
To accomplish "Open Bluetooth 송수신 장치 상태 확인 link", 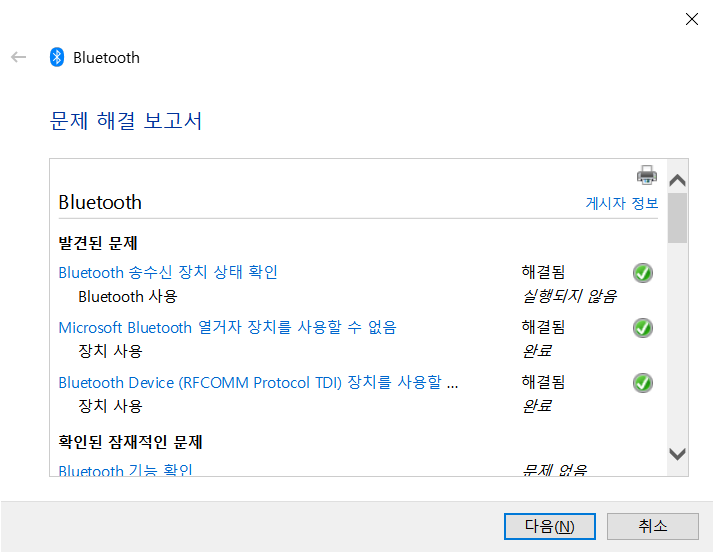I will 168,272.
